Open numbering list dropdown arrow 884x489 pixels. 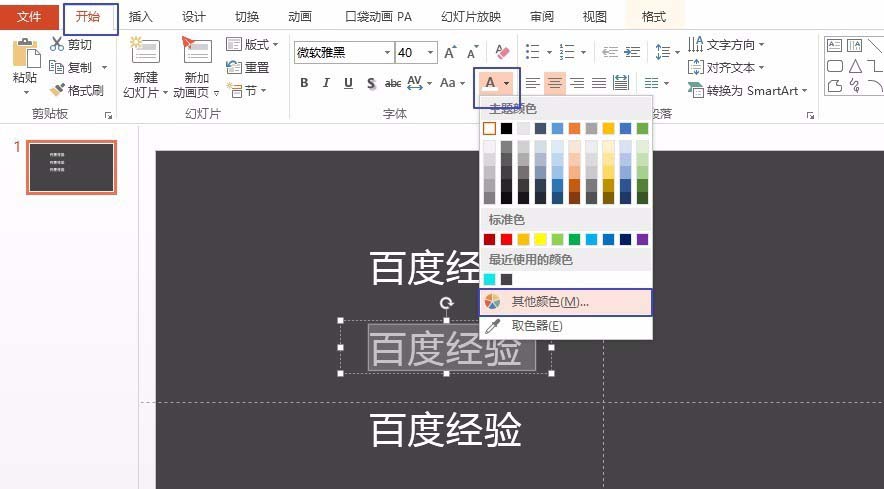pyautogui.click(x=583, y=53)
